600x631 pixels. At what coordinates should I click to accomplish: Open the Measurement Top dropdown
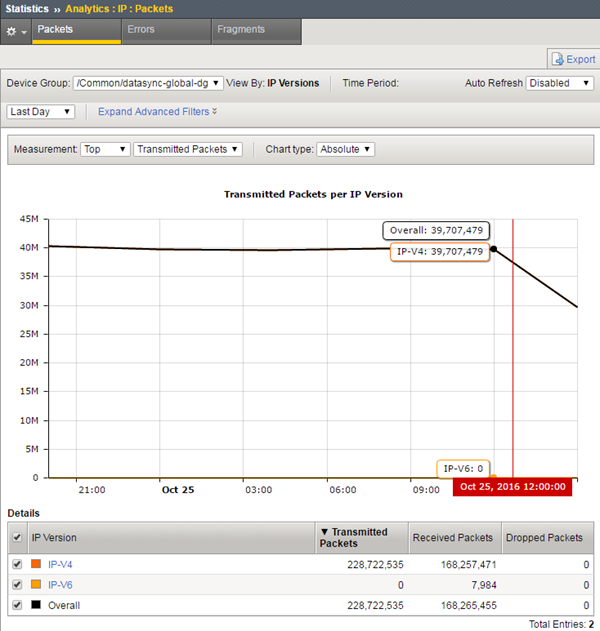coord(105,149)
